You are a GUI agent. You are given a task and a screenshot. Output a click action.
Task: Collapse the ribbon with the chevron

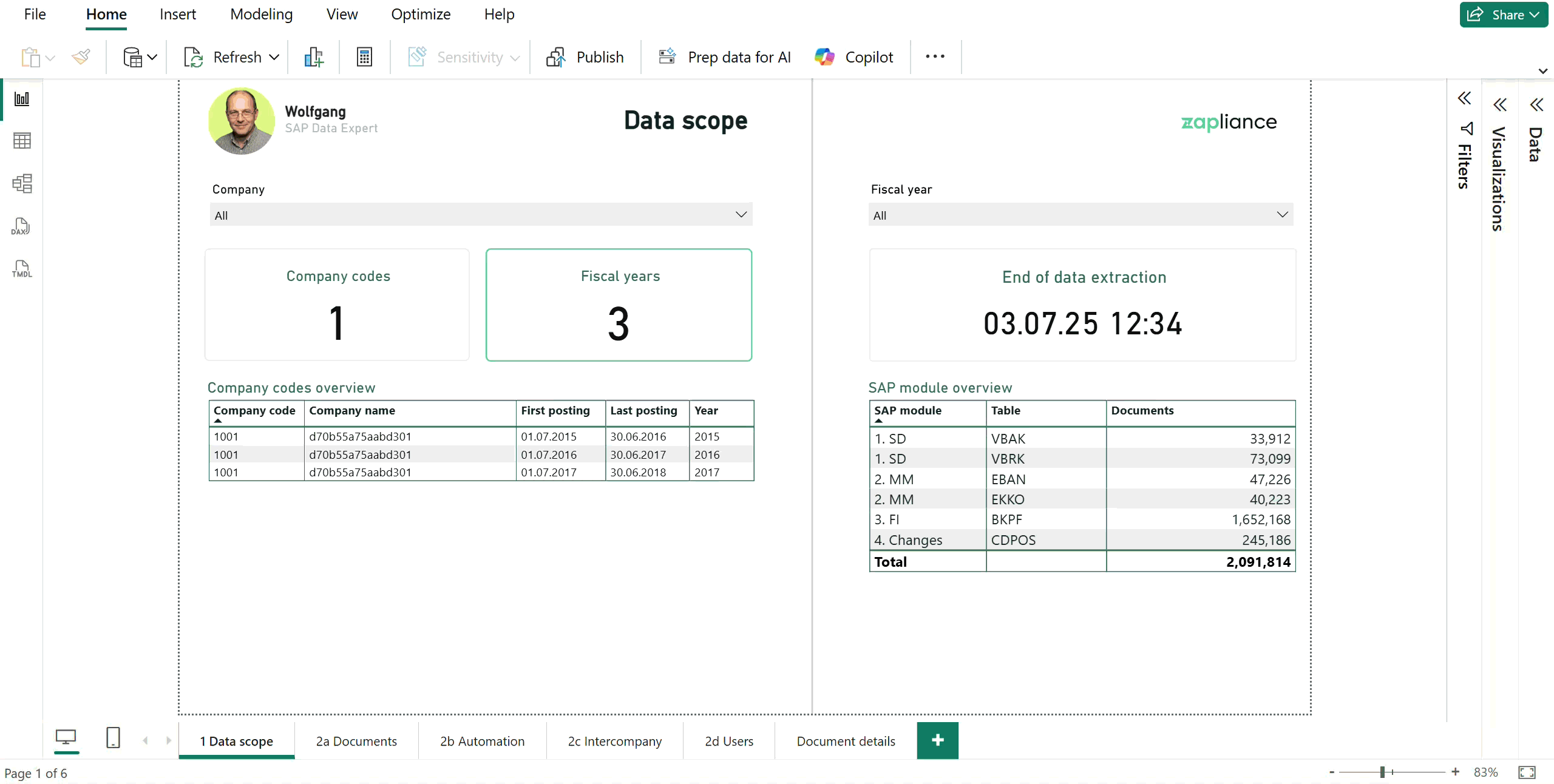click(1542, 71)
